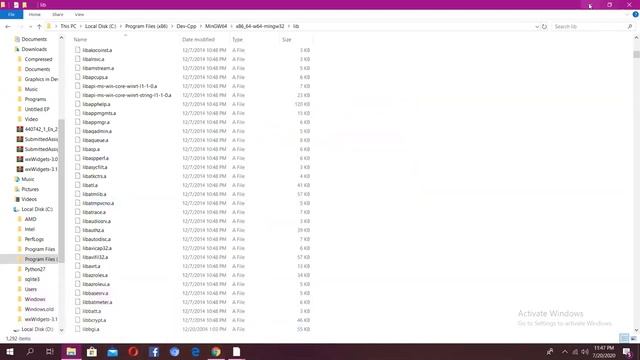The image size is (640, 360).
Task: Launch Opera browser from taskbar
Action: [x=133, y=351]
